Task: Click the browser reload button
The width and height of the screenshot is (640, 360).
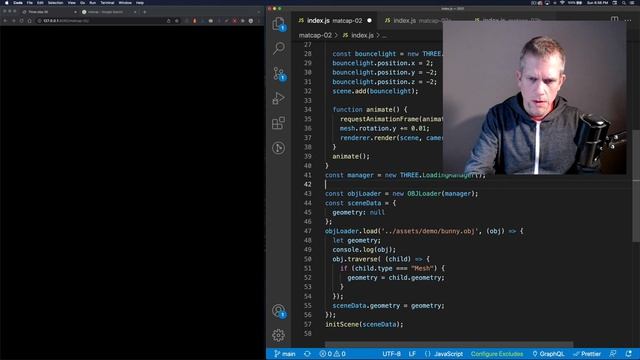Action: point(21,20)
